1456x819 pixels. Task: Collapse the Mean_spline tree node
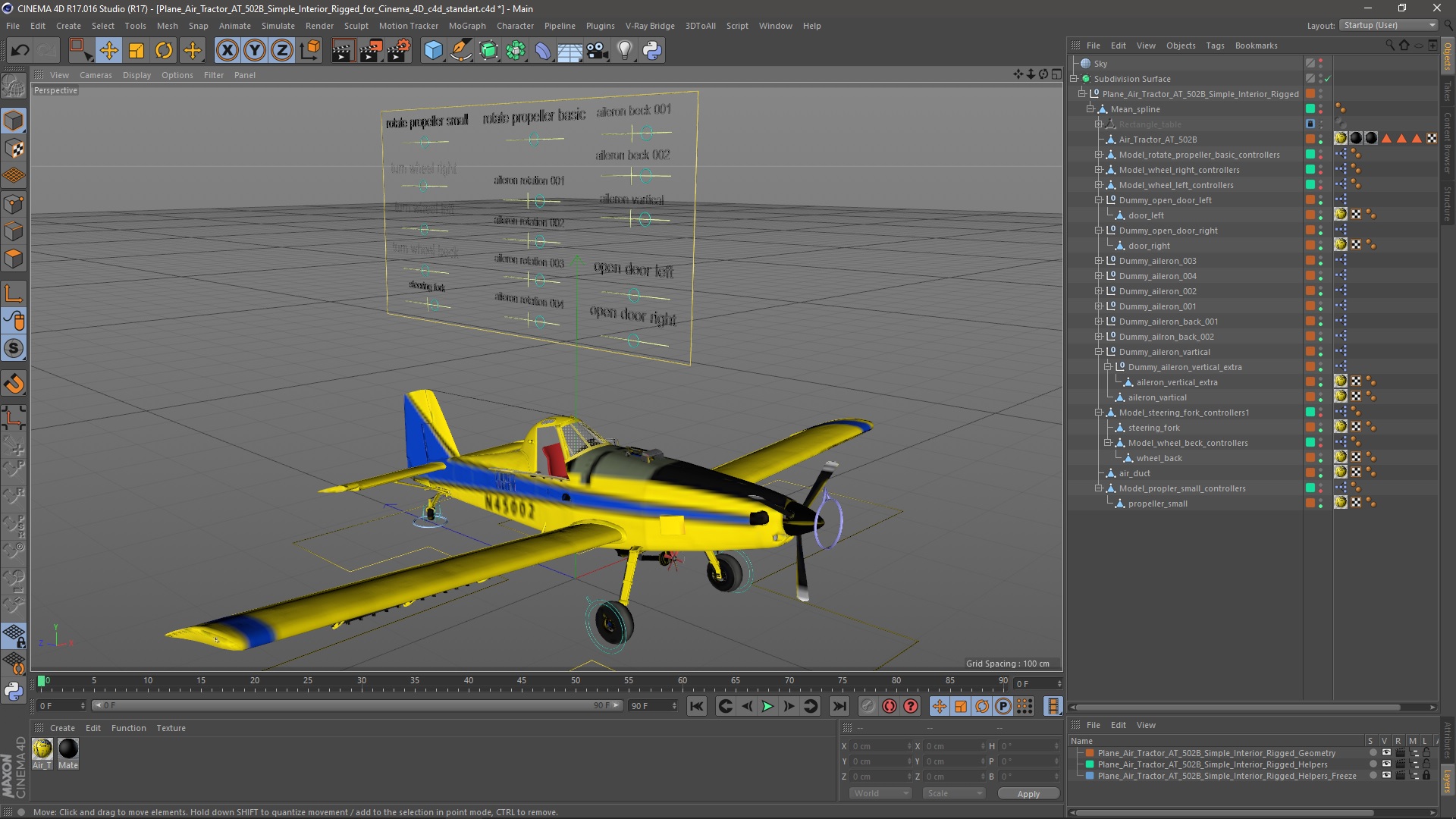pos(1090,109)
